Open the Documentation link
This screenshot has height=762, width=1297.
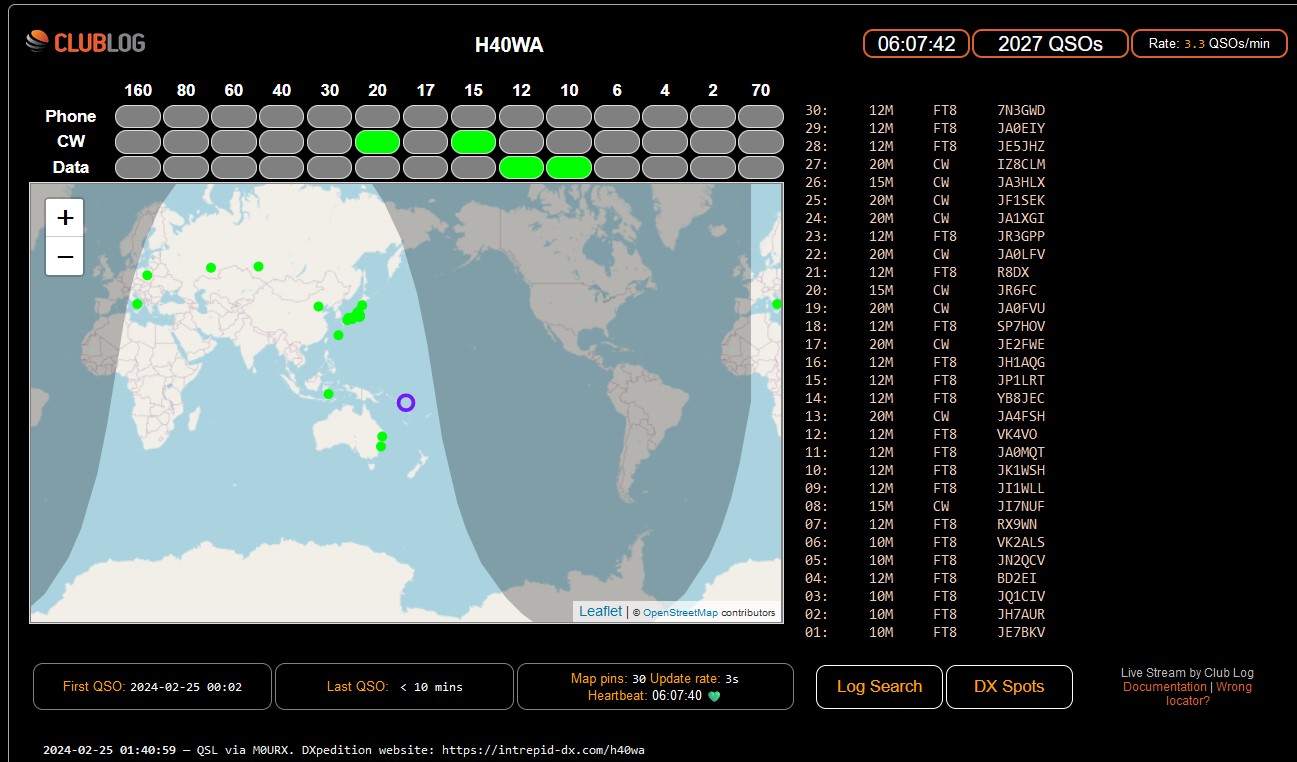click(x=1164, y=687)
